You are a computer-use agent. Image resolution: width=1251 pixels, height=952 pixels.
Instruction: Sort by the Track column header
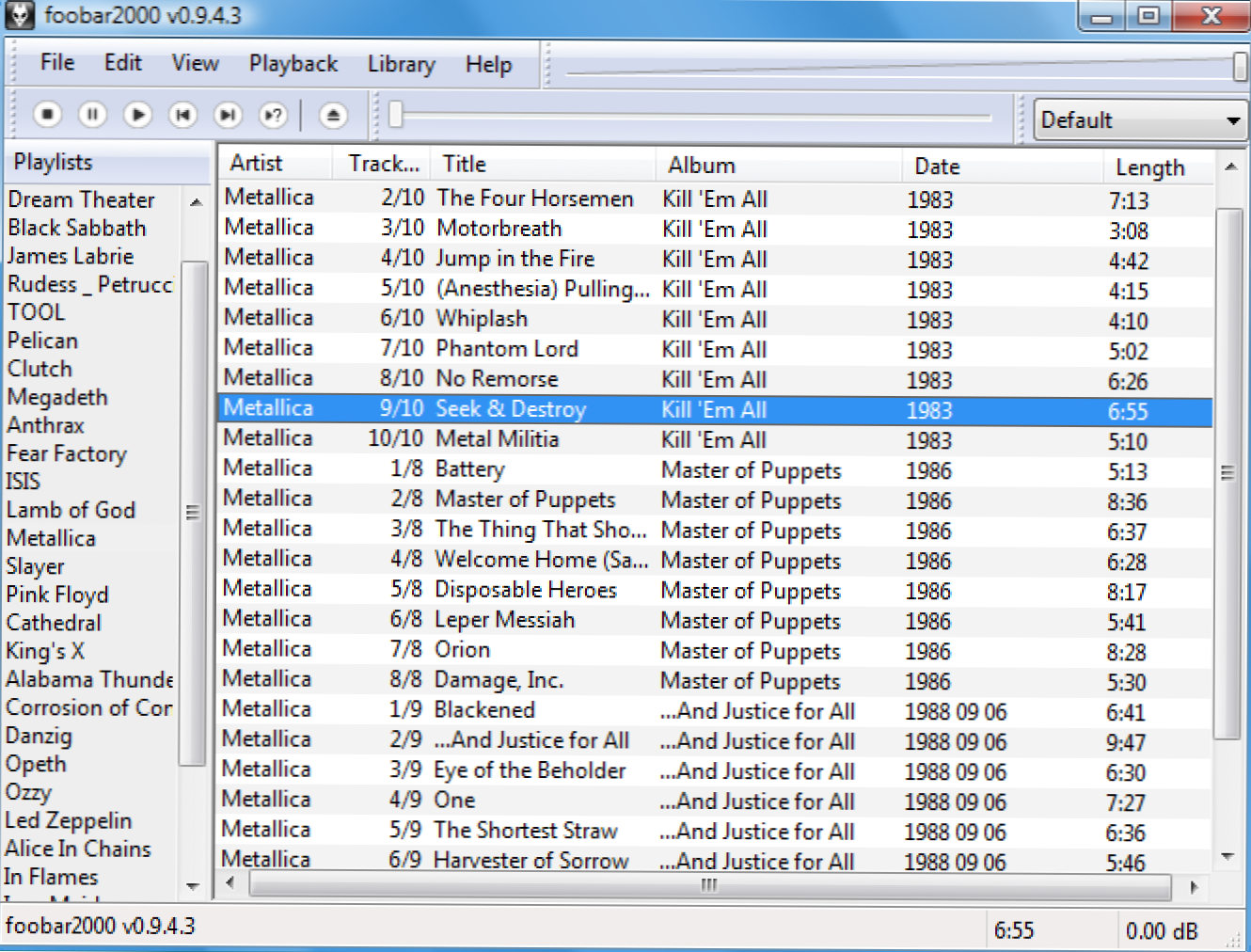tap(381, 163)
